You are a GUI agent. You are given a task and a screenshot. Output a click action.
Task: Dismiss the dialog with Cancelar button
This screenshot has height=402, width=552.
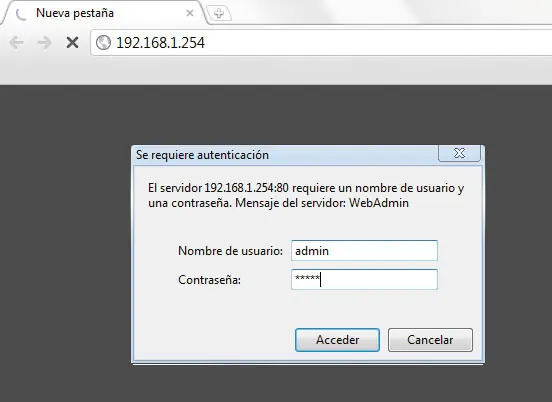[x=430, y=340]
